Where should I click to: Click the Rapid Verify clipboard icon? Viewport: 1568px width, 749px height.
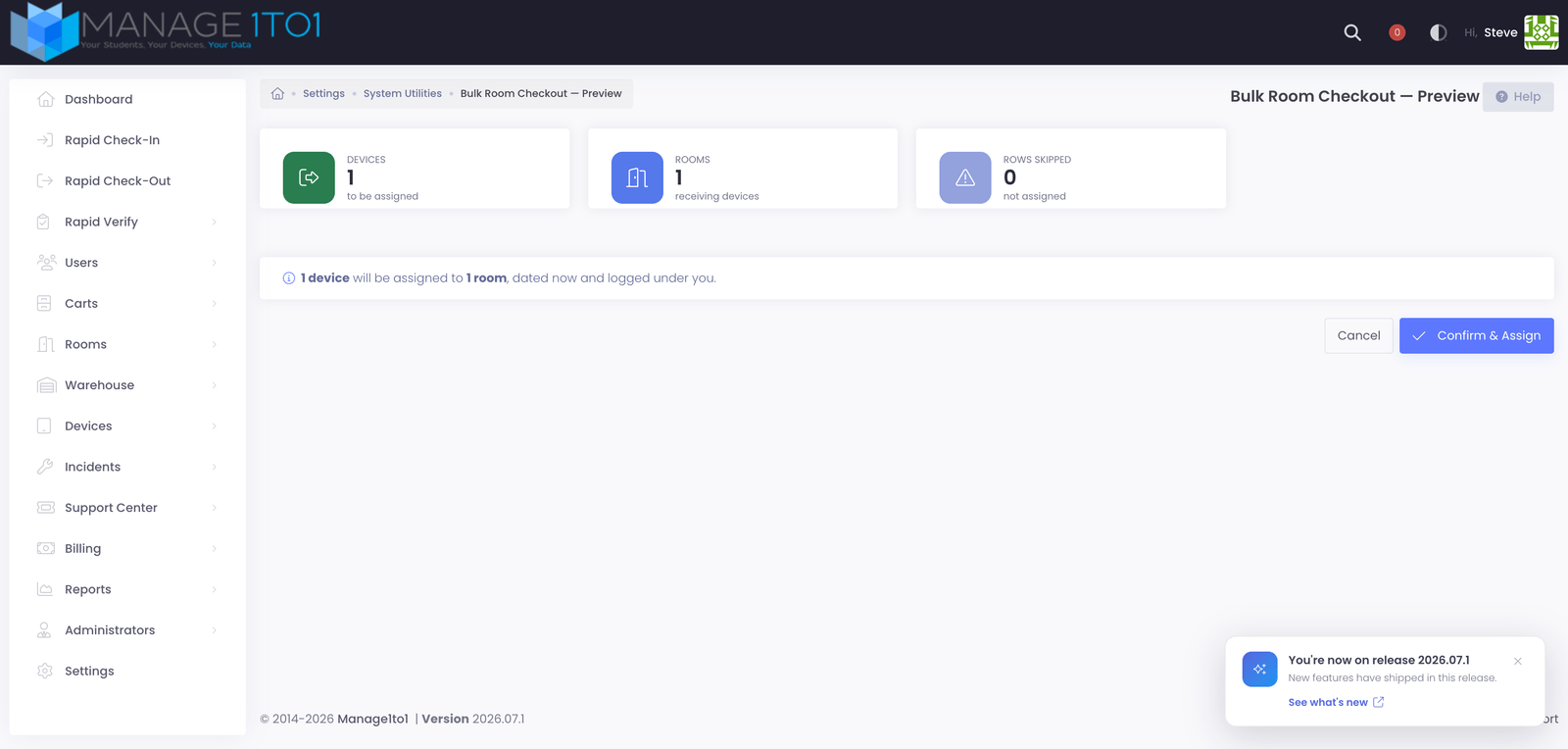45,222
